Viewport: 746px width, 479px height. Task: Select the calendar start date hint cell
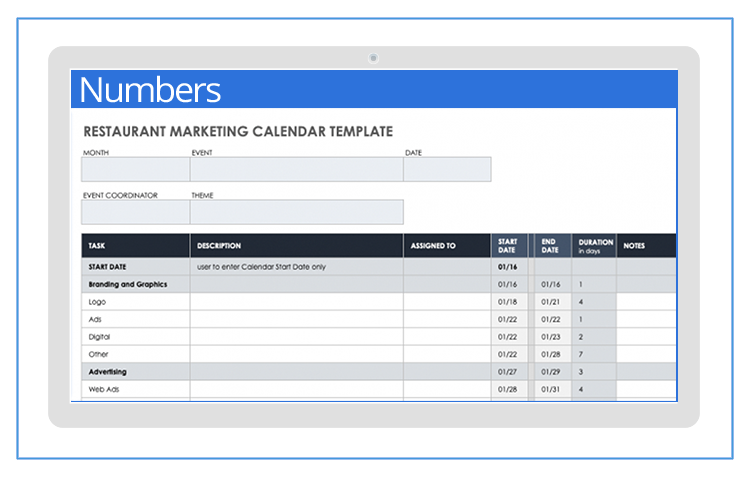click(x=296, y=267)
